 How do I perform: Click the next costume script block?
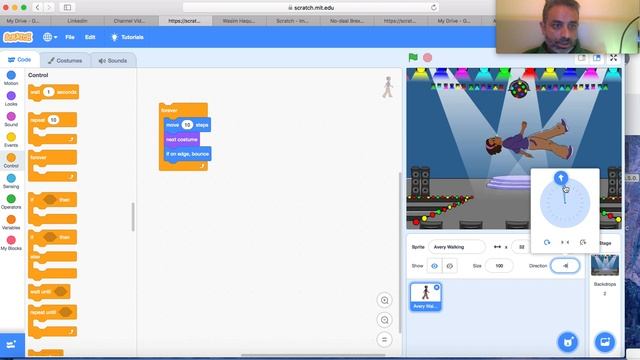(x=182, y=140)
